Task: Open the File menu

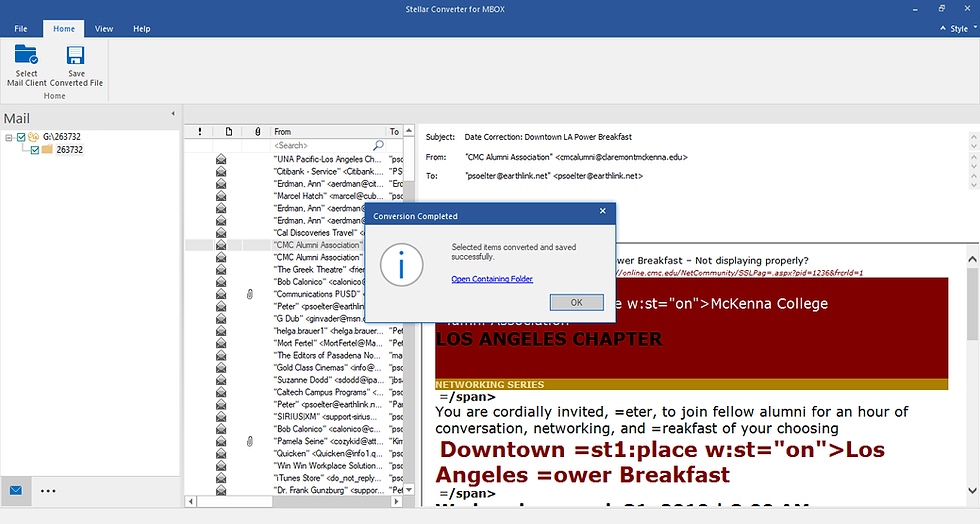Action: click(x=21, y=29)
